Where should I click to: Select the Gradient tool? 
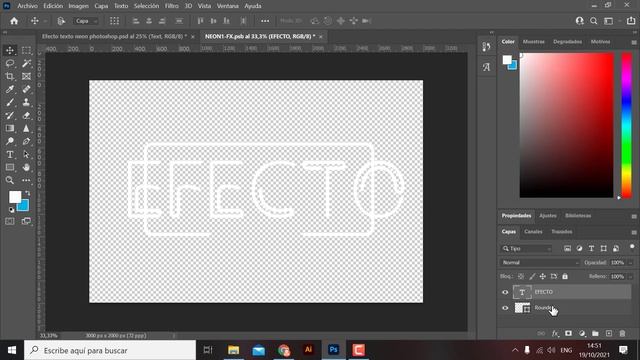coord(10,129)
